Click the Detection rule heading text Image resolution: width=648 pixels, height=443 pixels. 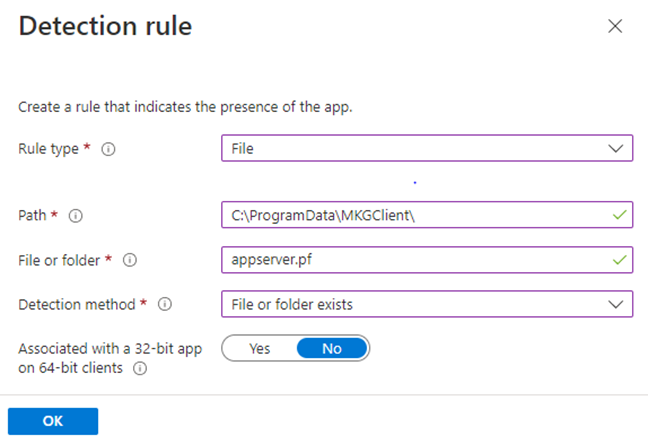pyautogui.click(x=105, y=27)
